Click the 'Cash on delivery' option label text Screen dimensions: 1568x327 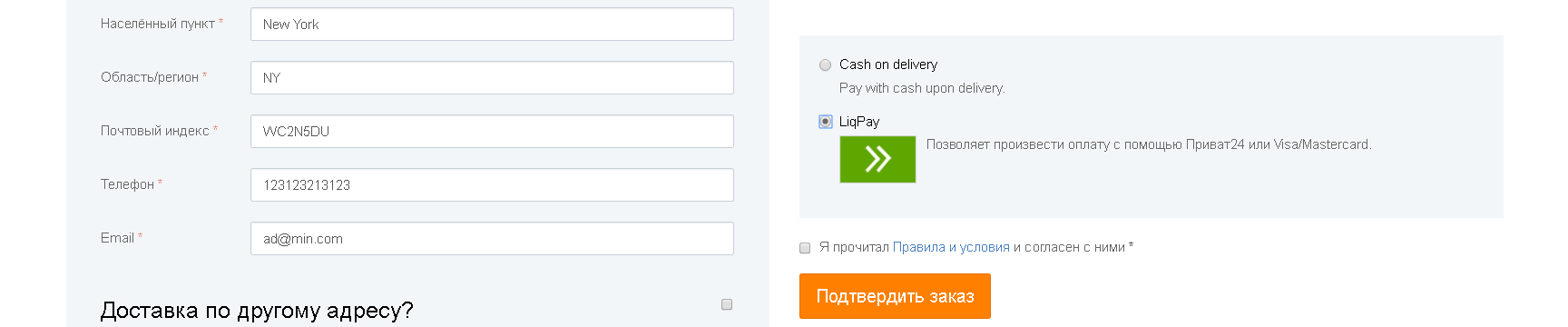(888, 64)
